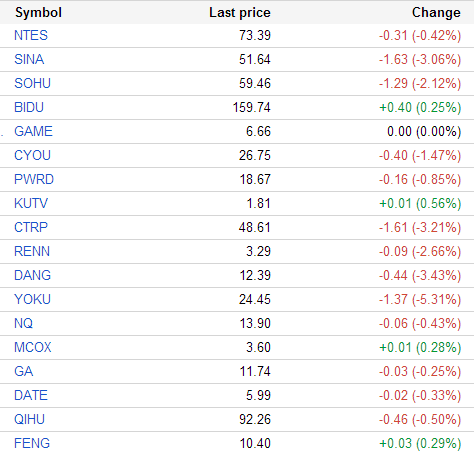This screenshot has width=474, height=453.
Task: Select last price 12.39 for DANG
Action: [255, 275]
